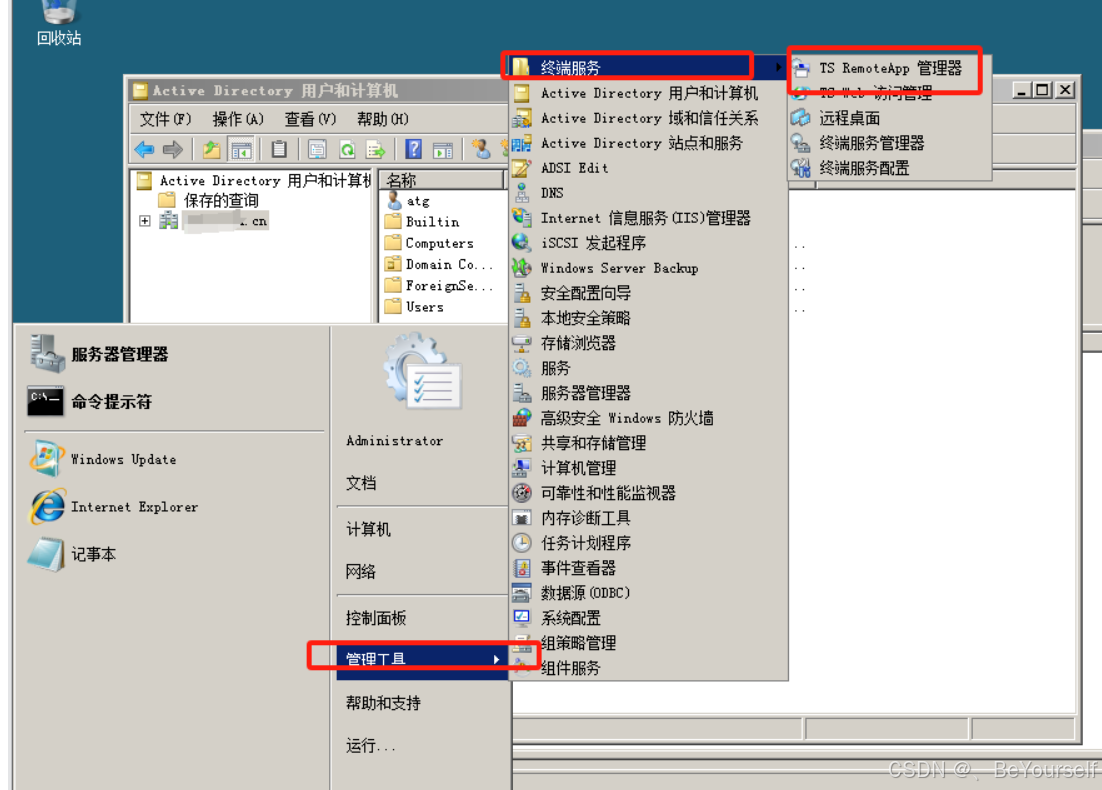Select the Computers folder
The width and height of the screenshot is (1102, 790).
429,242
